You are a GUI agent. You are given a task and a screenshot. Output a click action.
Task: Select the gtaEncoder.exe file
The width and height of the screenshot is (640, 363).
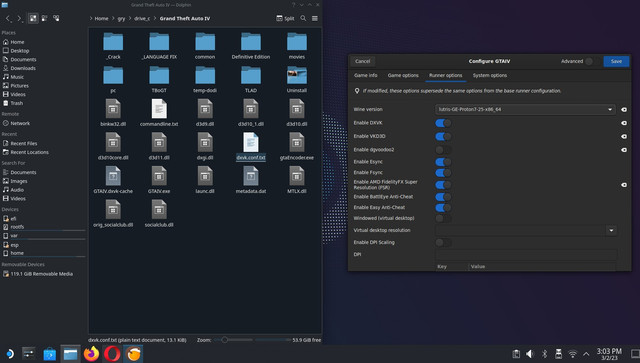(297, 147)
